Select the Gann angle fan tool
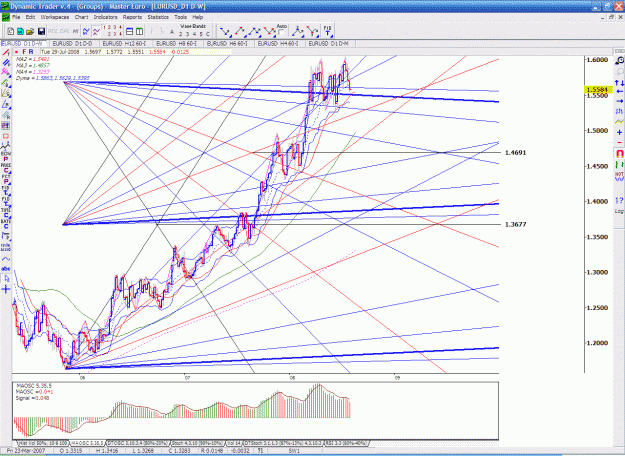The image size is (625, 456). (6, 92)
